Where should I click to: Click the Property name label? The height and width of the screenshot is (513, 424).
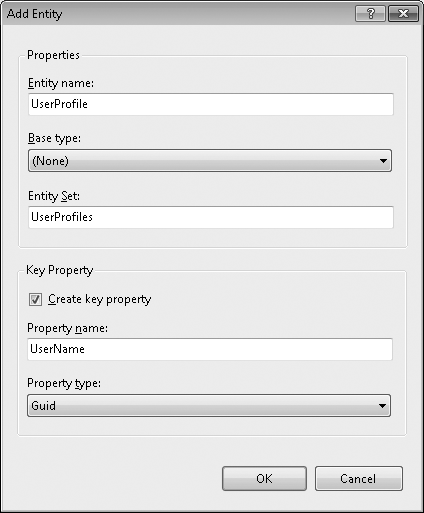(67, 328)
